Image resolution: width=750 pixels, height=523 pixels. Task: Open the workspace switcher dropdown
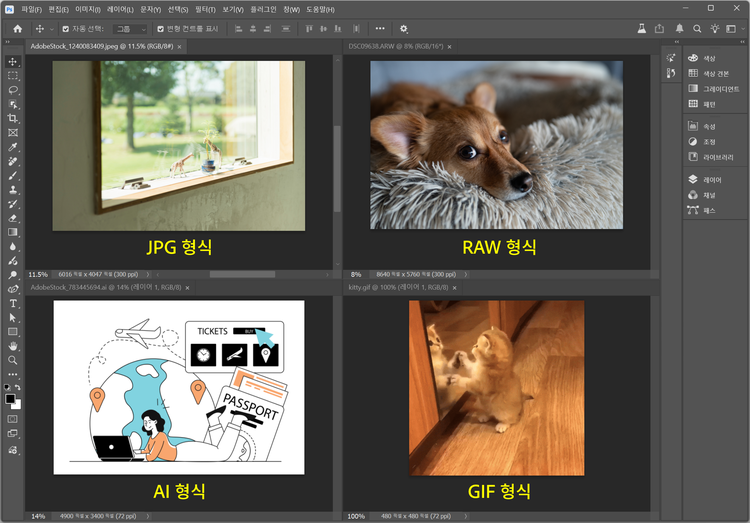733,29
